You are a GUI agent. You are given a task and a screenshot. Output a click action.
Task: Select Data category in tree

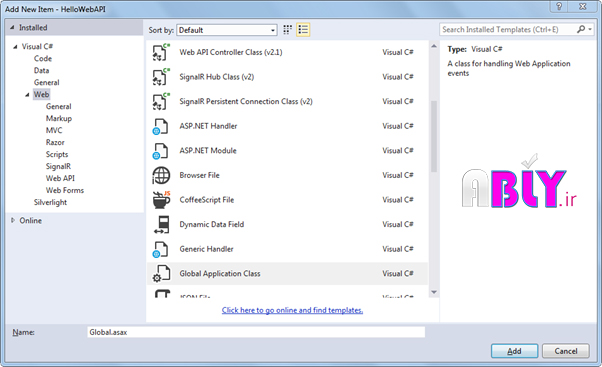pos(41,70)
